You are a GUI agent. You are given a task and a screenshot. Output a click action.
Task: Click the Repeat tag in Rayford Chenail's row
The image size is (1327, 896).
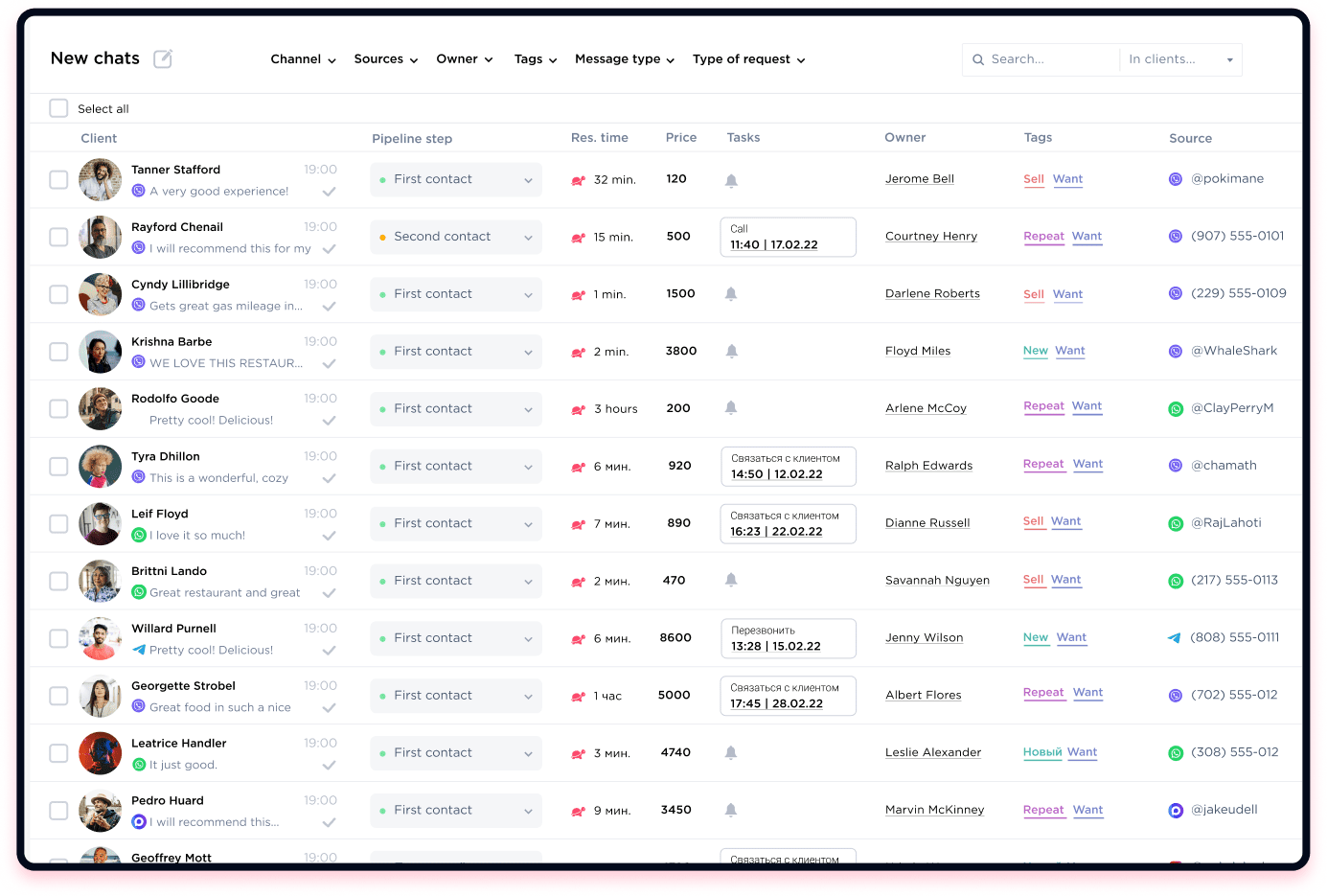[1043, 237]
